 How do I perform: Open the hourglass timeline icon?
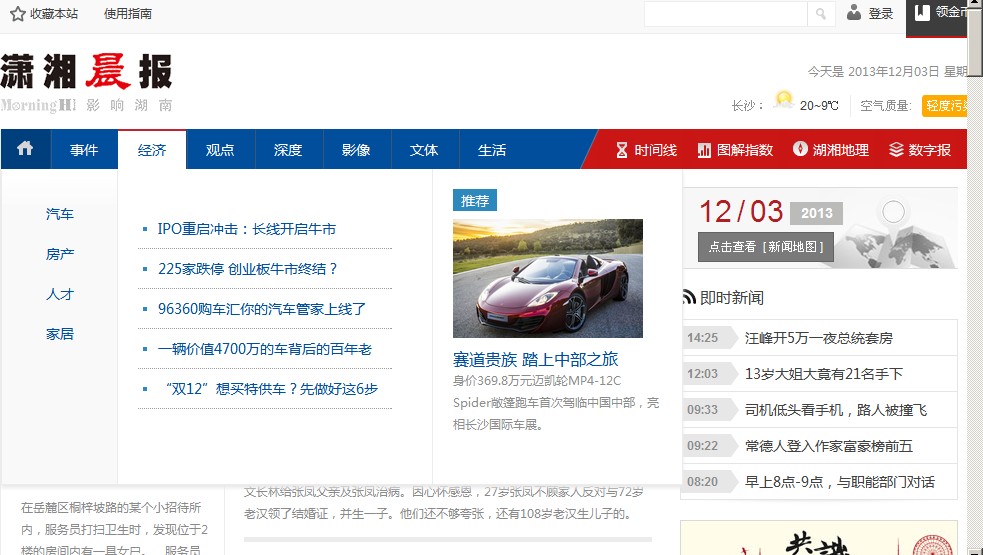point(621,150)
